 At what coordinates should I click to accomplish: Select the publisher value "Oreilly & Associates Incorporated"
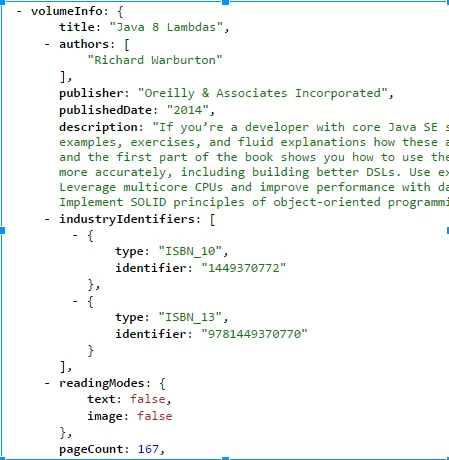pyautogui.click(x=263, y=93)
